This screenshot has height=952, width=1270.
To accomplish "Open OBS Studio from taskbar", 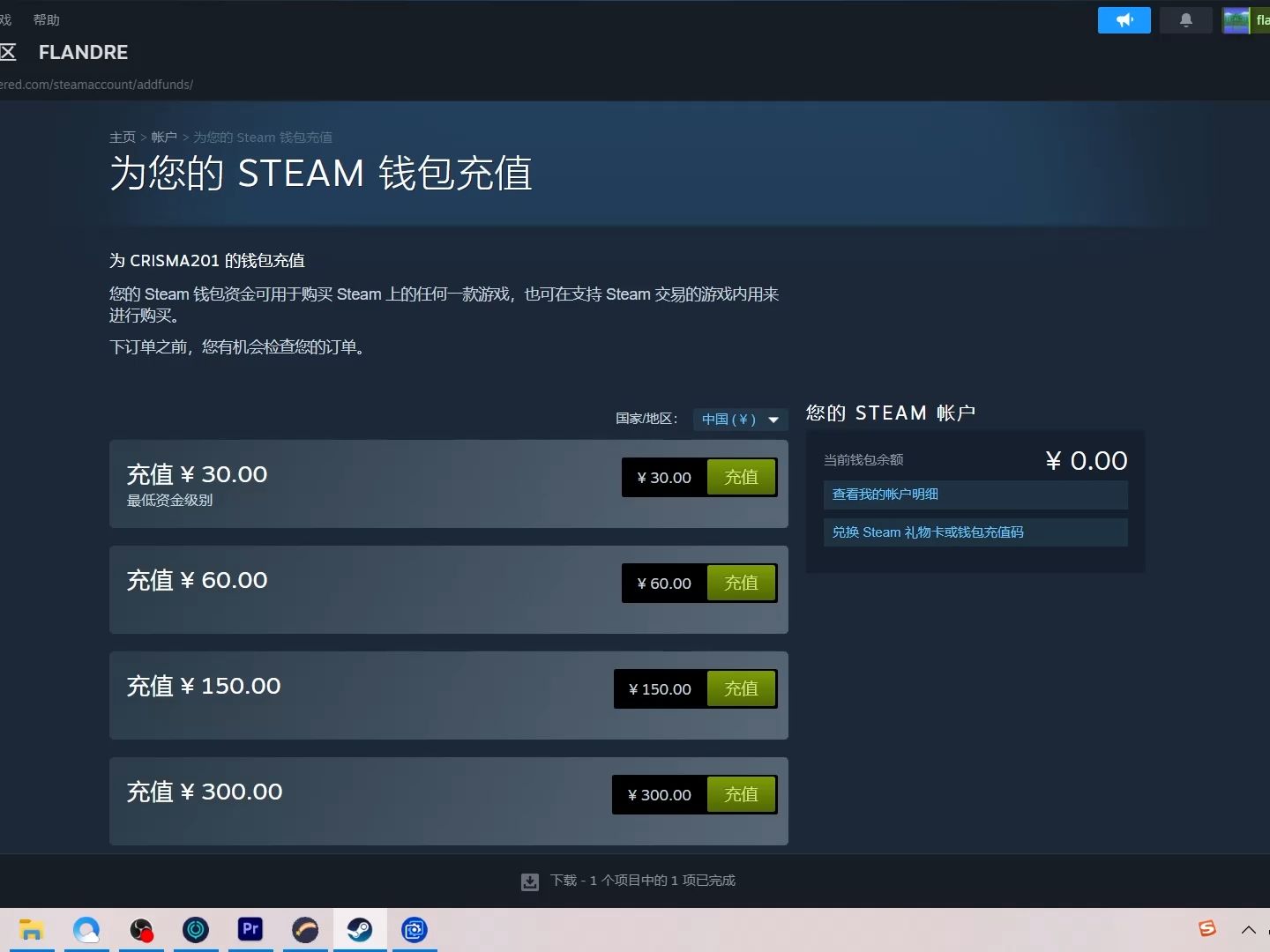I will [x=141, y=930].
